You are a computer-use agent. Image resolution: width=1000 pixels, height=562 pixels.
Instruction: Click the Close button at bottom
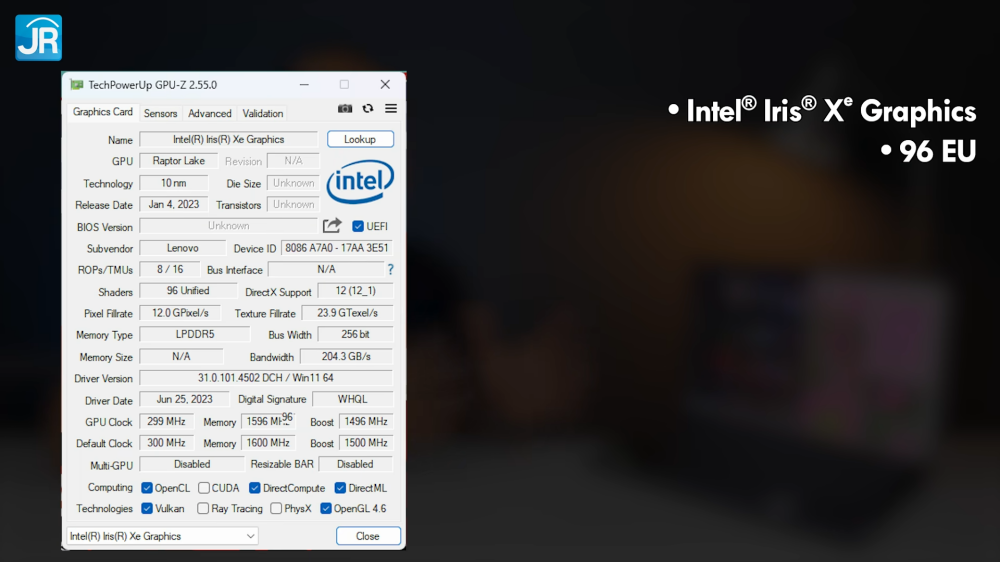click(x=368, y=536)
